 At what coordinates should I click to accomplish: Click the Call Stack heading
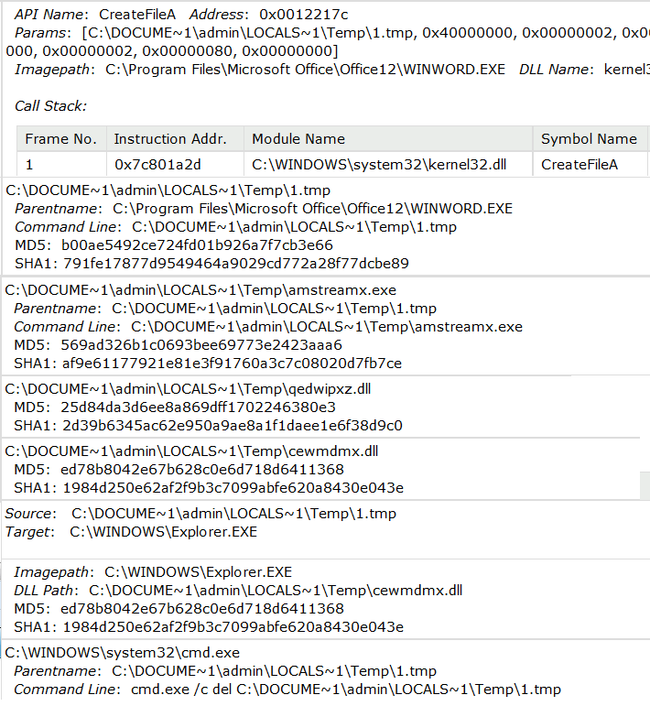(x=50, y=106)
